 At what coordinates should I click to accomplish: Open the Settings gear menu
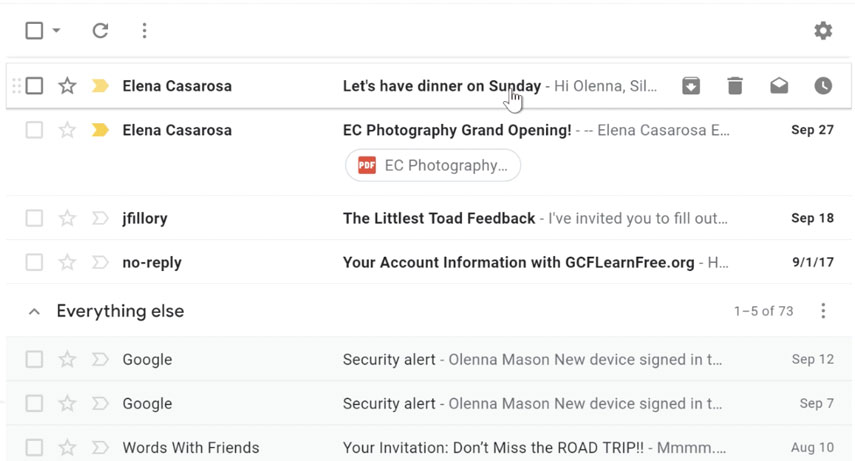pyautogui.click(x=823, y=31)
